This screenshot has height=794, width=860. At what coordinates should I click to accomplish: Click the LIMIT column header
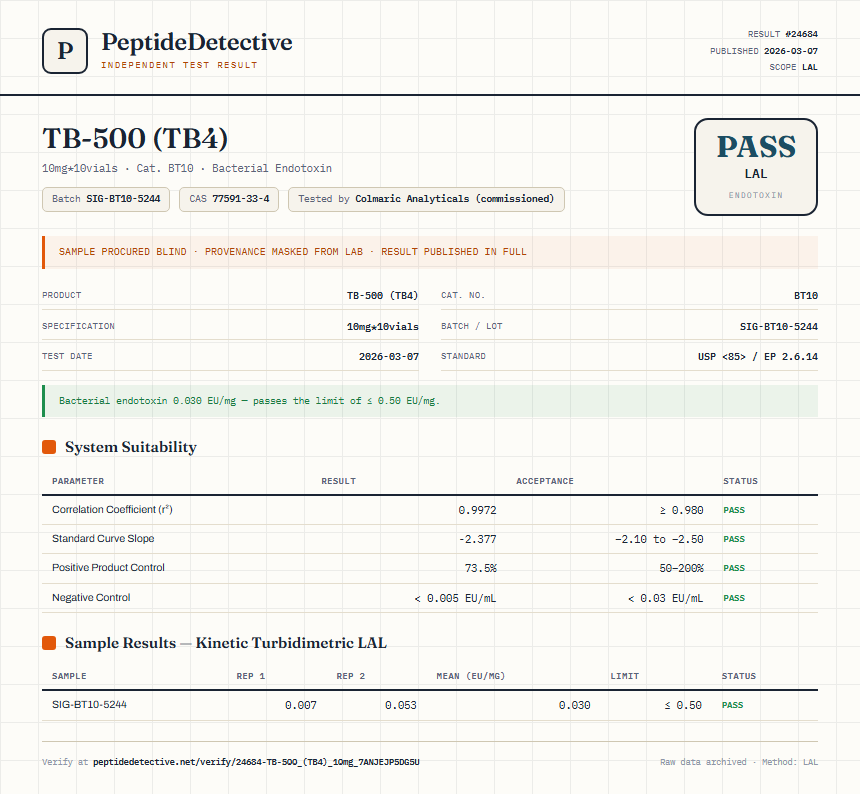tap(625, 676)
